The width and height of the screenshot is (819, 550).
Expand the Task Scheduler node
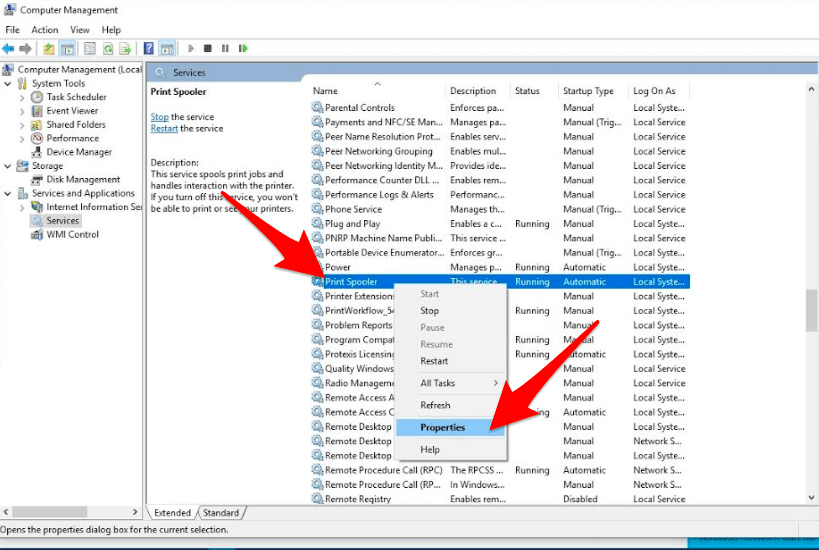pos(22,97)
